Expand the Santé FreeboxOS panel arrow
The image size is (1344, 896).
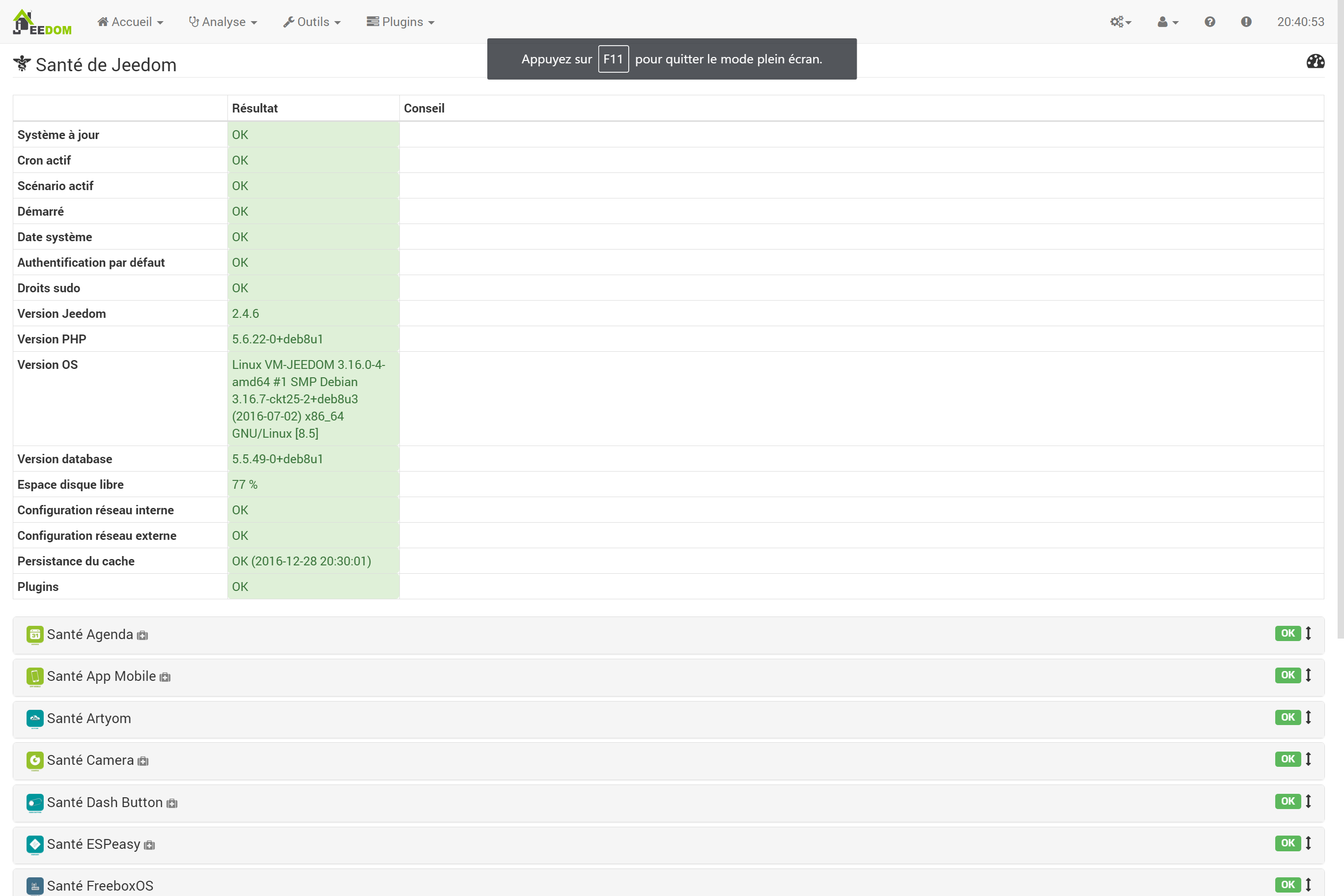(1309, 885)
